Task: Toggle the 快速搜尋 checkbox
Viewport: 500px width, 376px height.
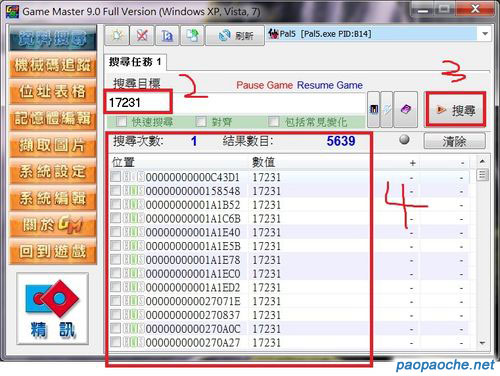Action: click(x=121, y=122)
